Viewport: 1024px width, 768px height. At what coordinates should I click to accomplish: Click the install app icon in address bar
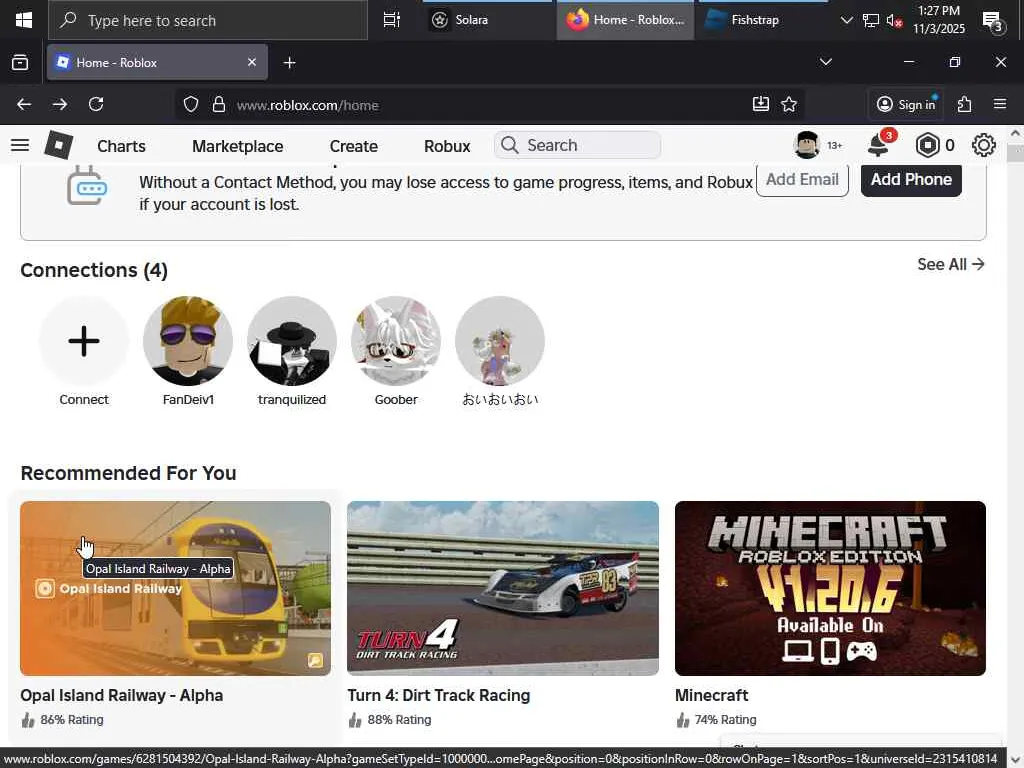(761, 104)
